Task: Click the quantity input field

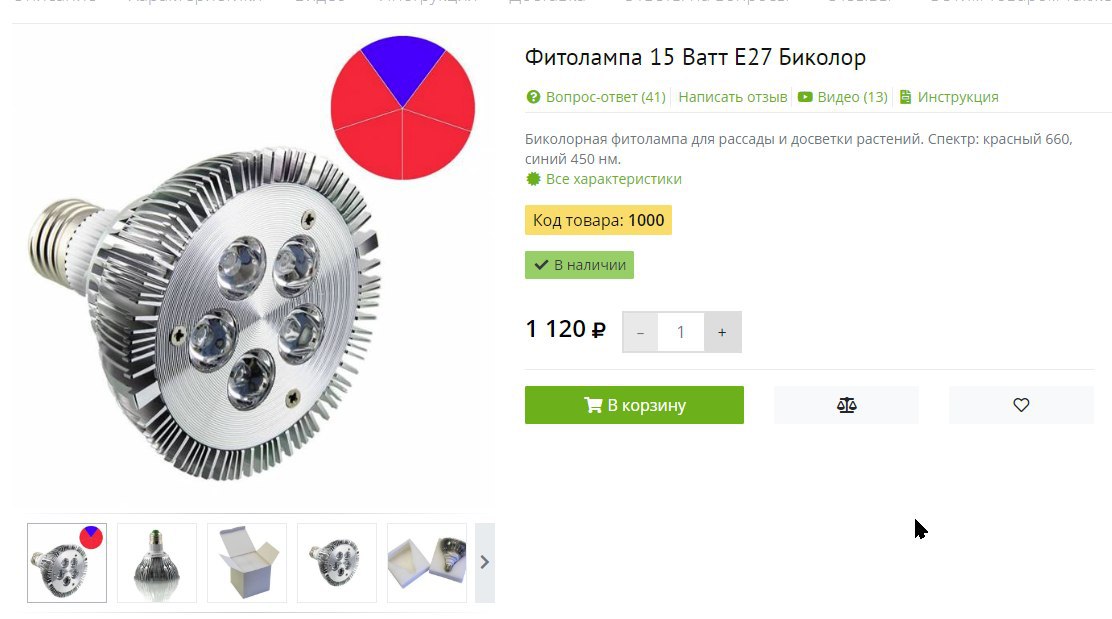Action: [x=681, y=332]
